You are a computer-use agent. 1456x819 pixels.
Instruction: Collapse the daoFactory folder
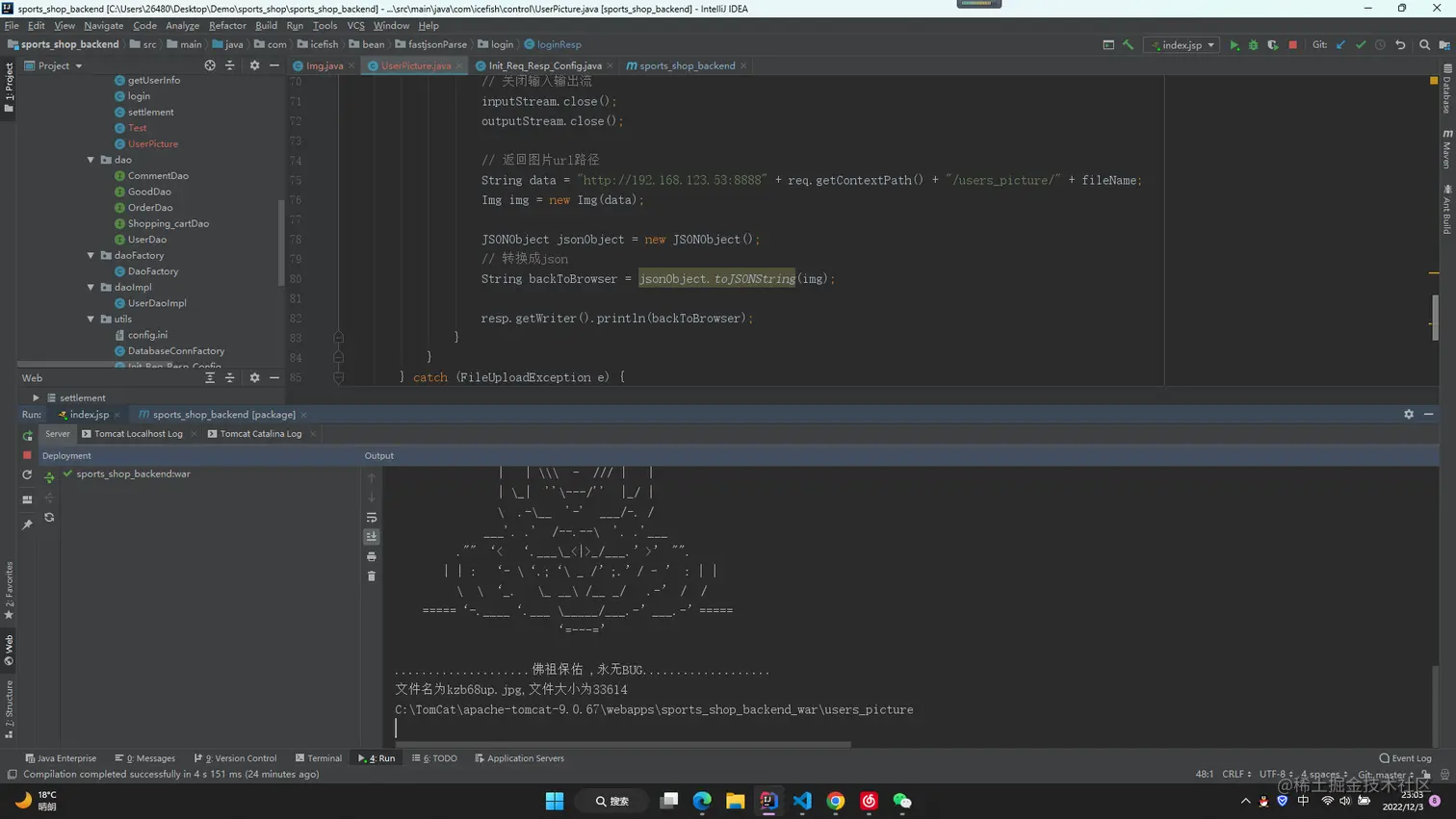click(91, 255)
